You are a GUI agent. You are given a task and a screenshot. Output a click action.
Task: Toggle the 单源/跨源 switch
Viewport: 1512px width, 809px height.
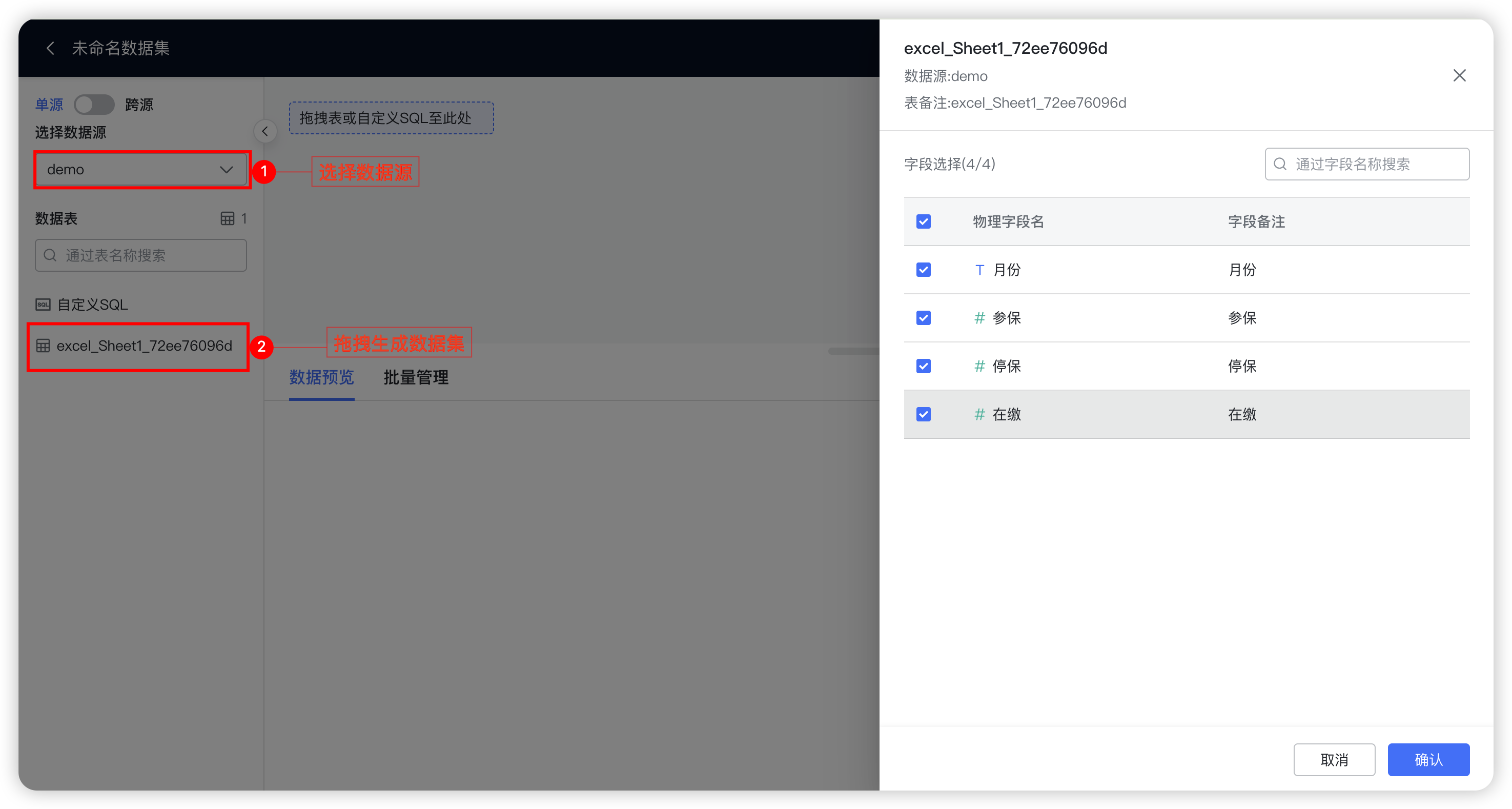pyautogui.click(x=94, y=105)
